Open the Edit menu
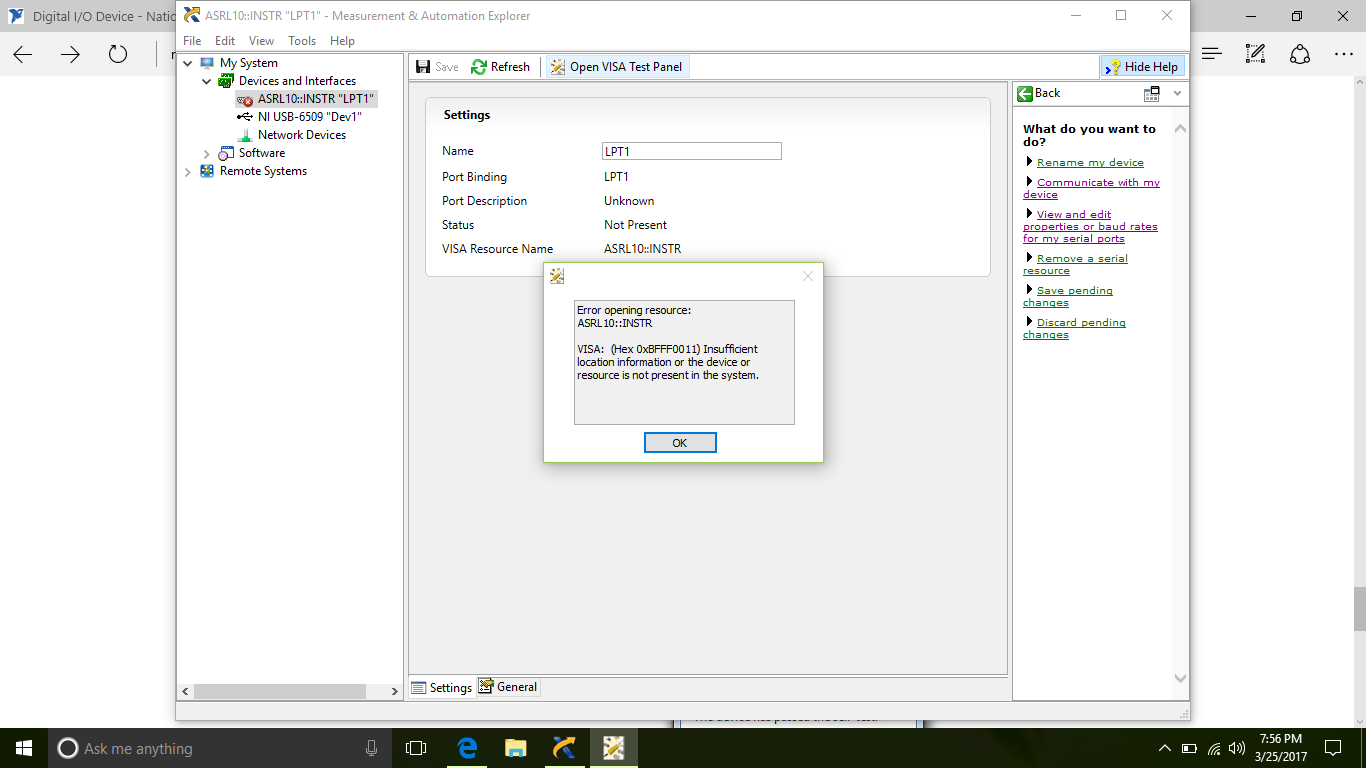This screenshot has width=1366, height=768. click(225, 41)
